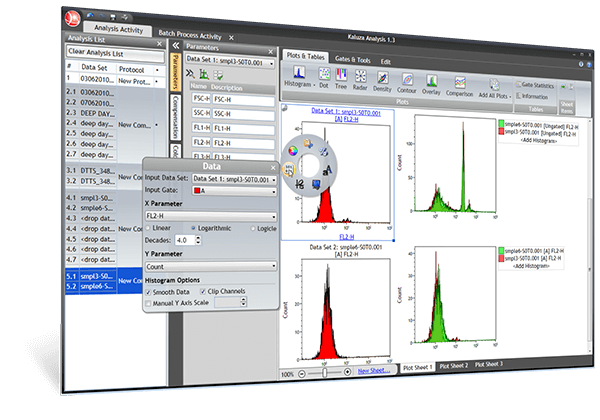The width and height of the screenshot is (600, 420).
Task: Open the Y Parameter Count dropdown
Action: pos(211,266)
